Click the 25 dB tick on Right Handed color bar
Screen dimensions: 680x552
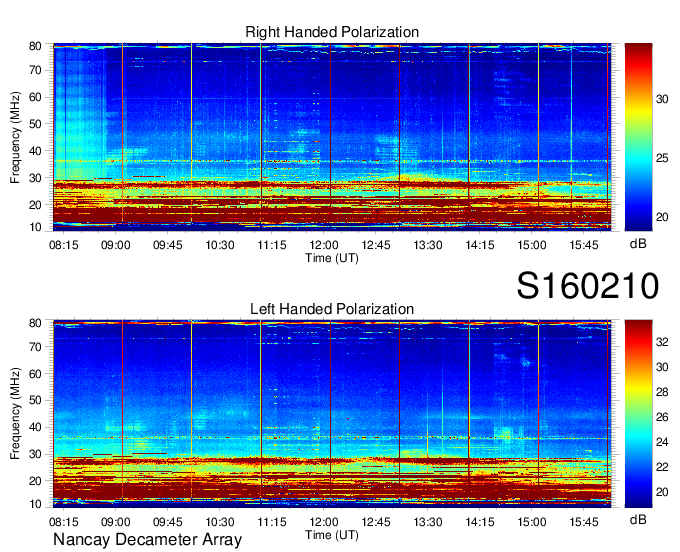[x=662, y=158]
